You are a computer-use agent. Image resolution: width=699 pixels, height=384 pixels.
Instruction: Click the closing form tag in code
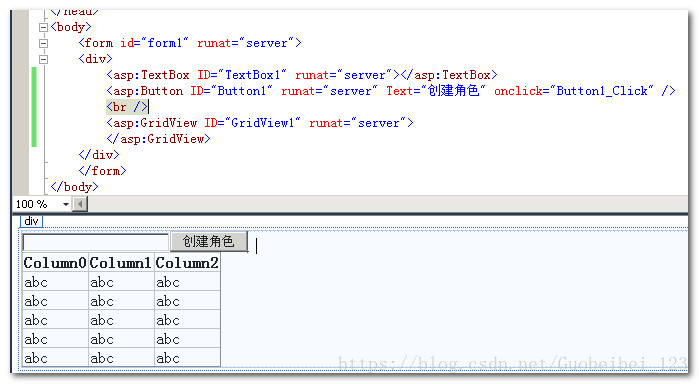pos(103,171)
